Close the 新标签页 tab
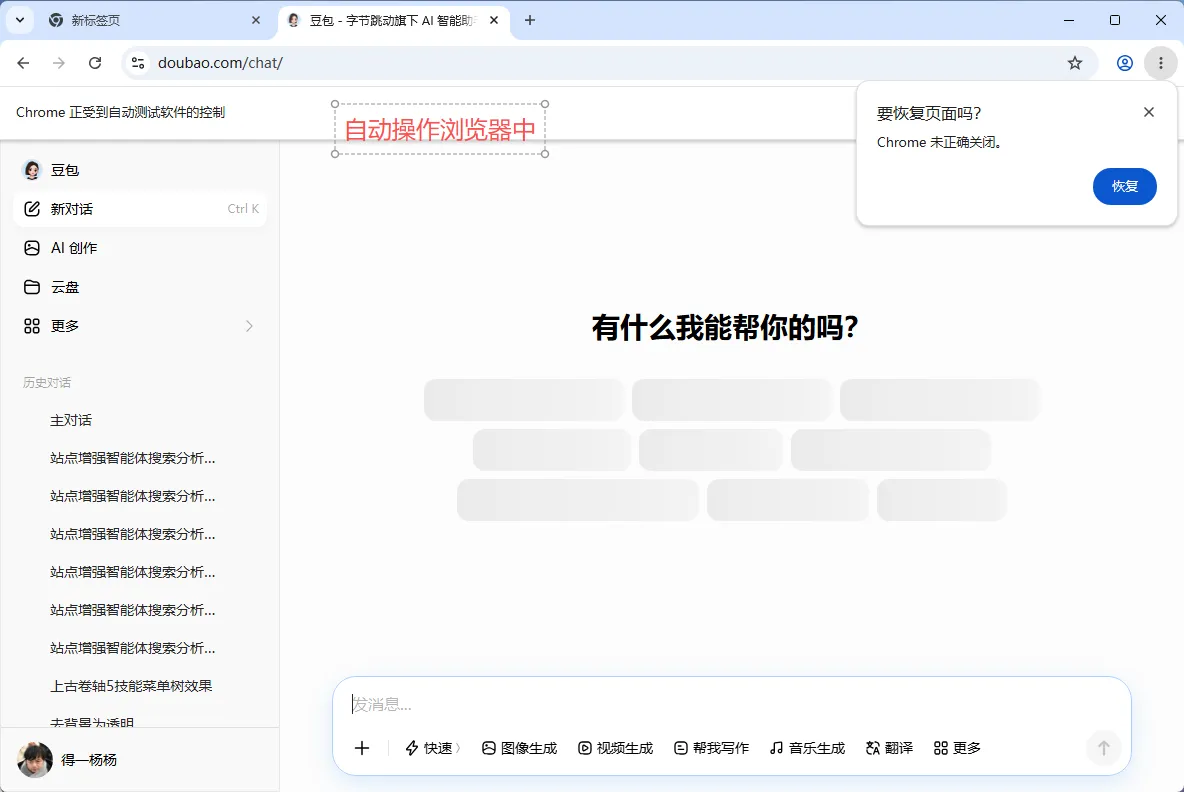 click(x=255, y=20)
